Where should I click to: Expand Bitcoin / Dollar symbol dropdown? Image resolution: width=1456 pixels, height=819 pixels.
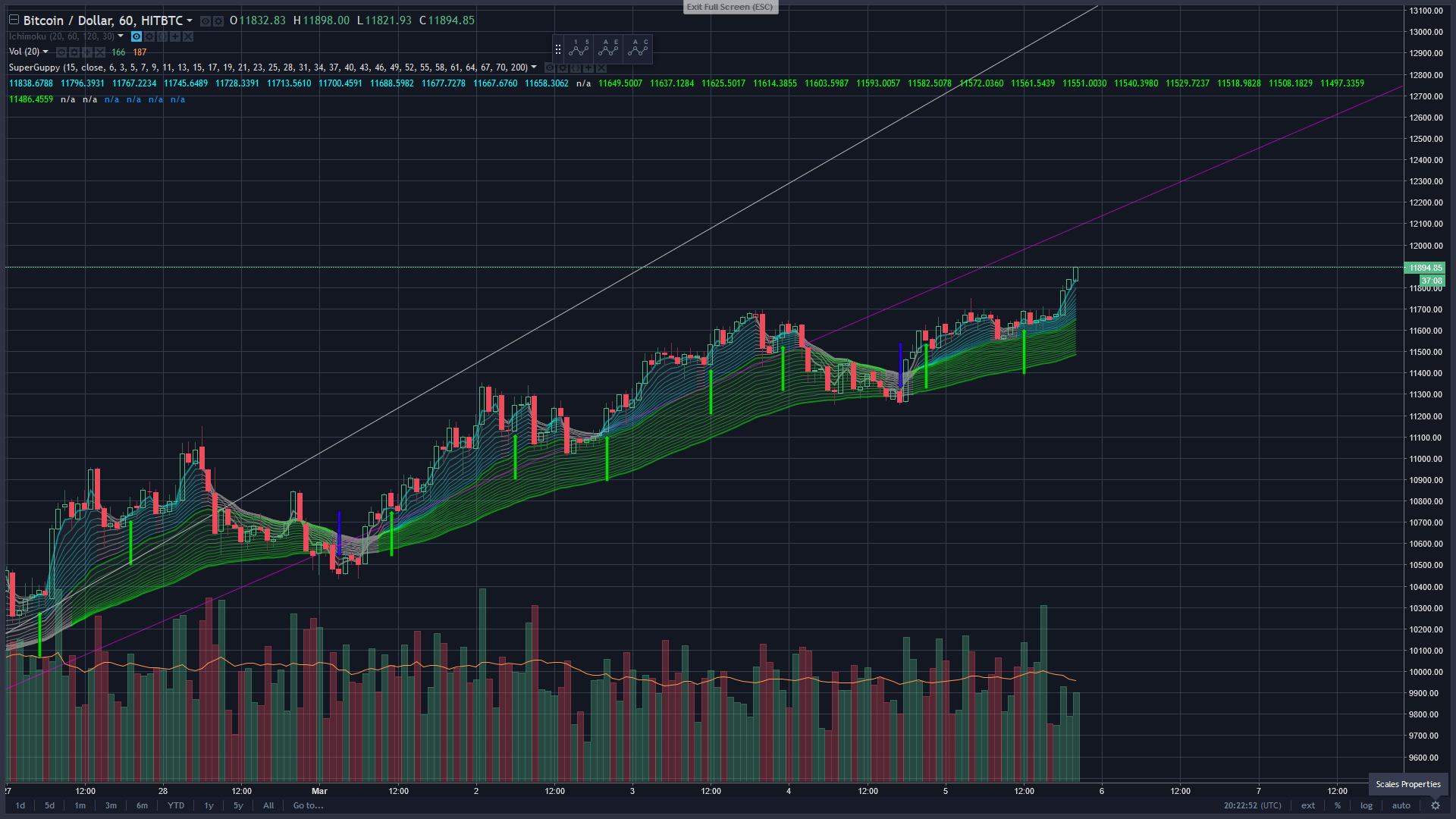[x=190, y=20]
